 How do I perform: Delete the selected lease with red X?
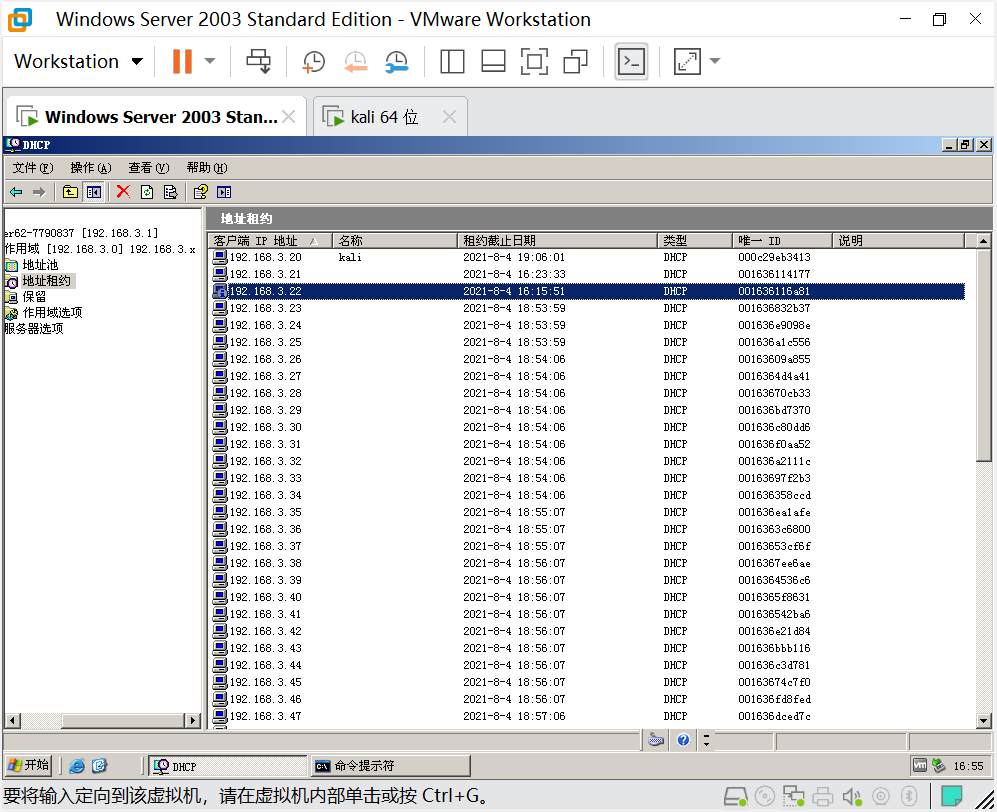coord(123,192)
